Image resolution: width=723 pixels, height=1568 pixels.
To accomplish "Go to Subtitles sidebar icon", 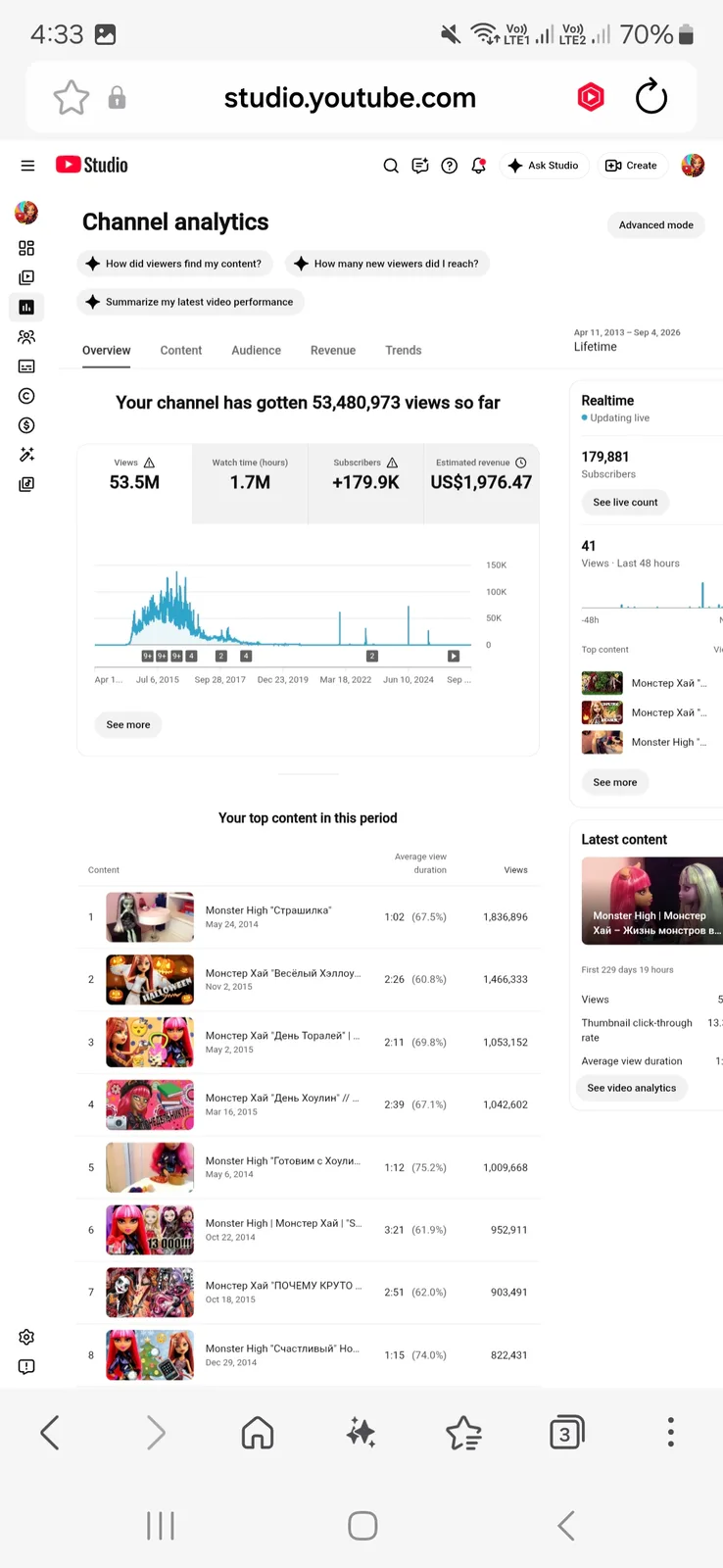I will click(26, 367).
